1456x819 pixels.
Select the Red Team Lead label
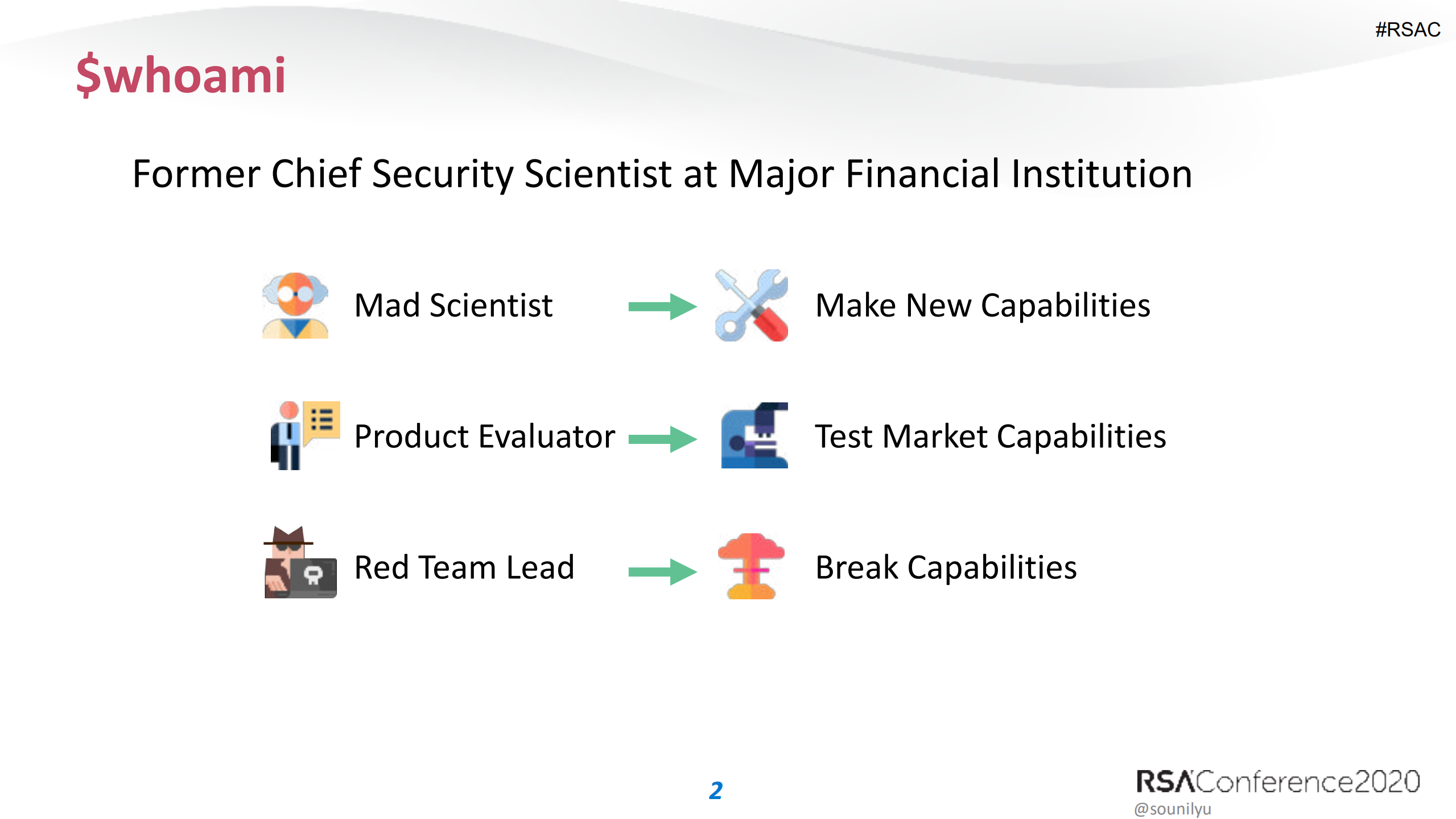(x=464, y=567)
